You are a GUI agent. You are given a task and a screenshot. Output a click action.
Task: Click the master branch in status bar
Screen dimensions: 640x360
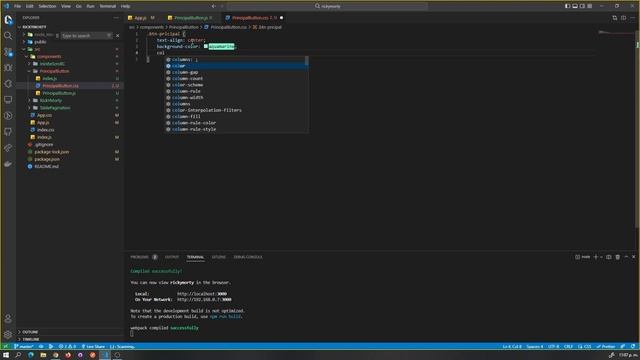pyautogui.click(x=24, y=347)
